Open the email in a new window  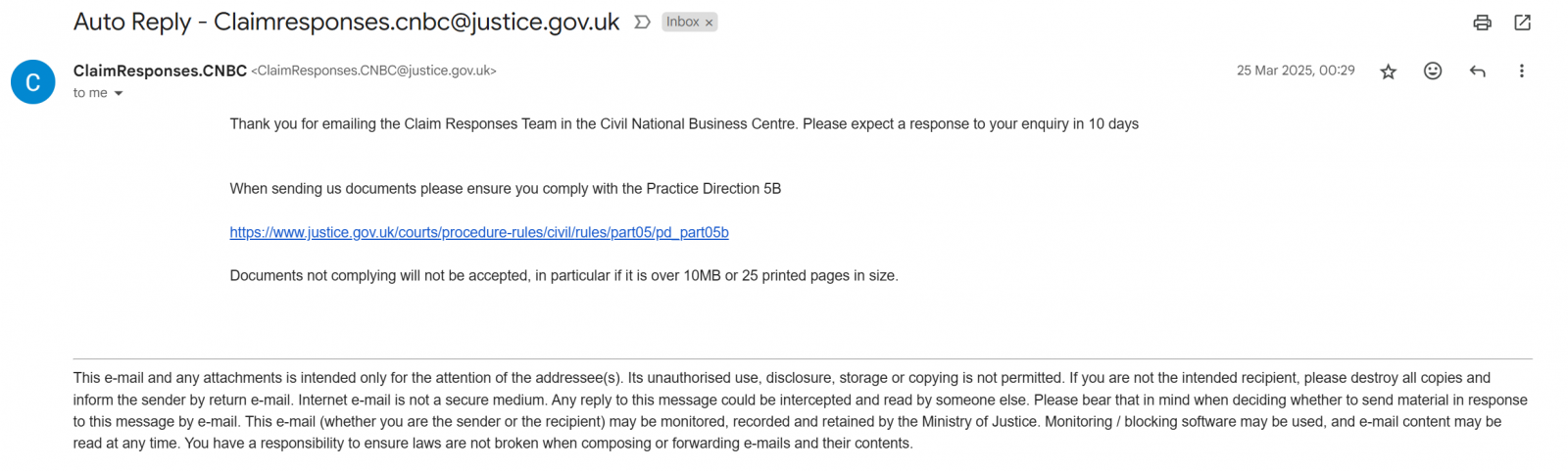(x=1522, y=23)
